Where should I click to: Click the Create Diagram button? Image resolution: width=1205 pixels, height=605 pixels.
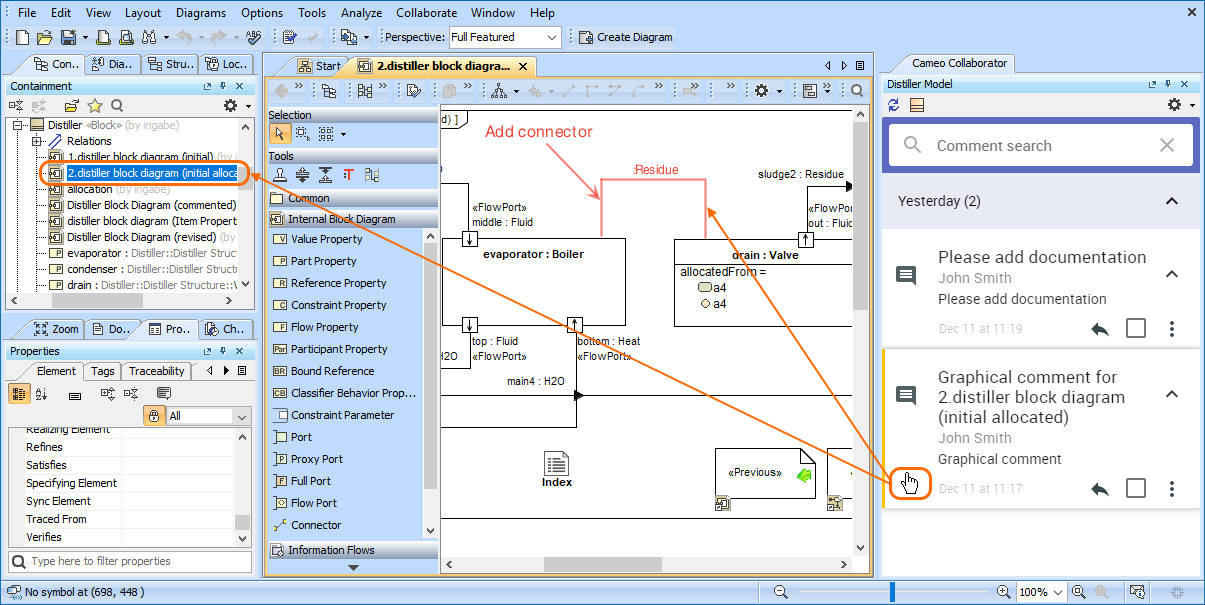(x=626, y=37)
